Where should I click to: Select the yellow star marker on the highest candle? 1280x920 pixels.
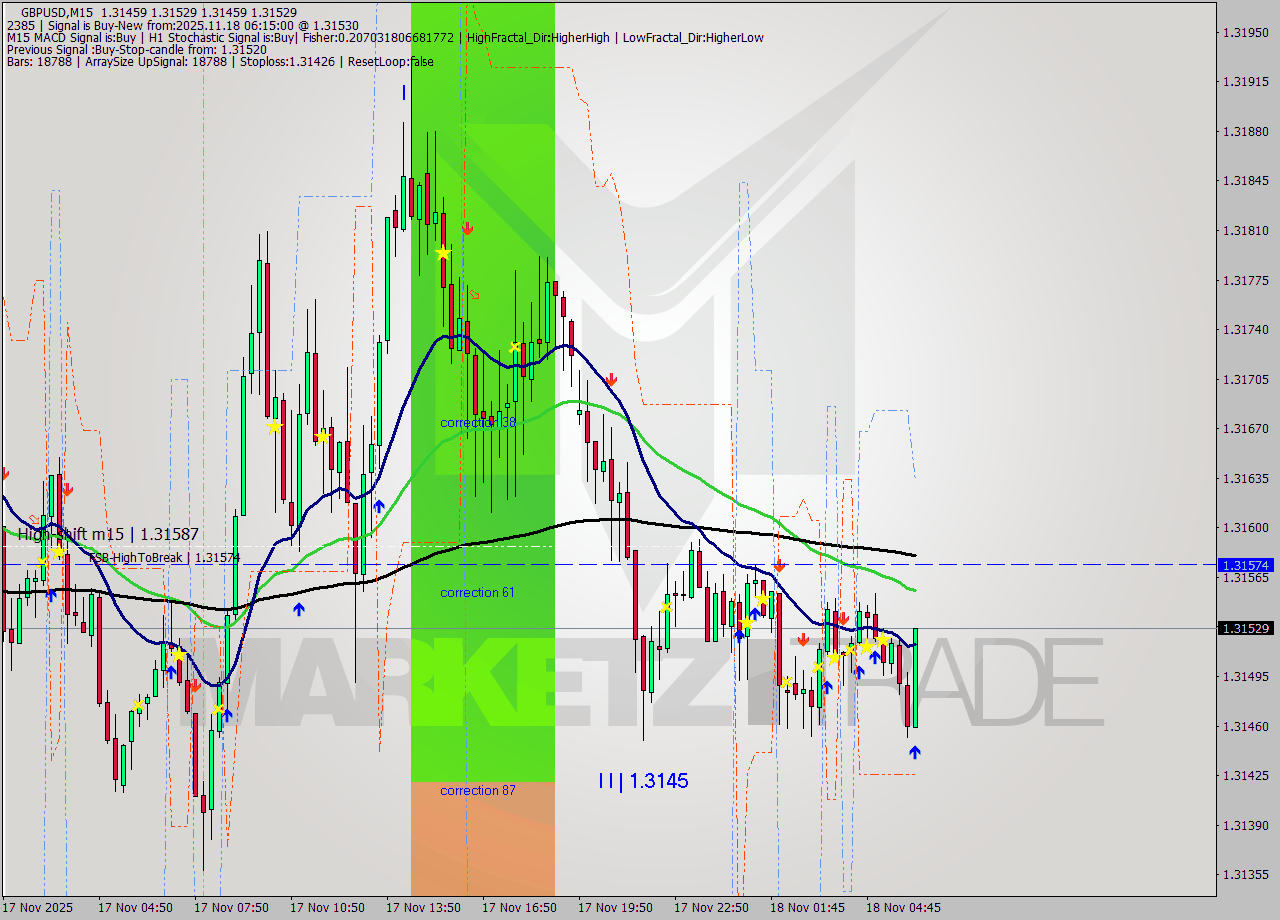click(443, 252)
